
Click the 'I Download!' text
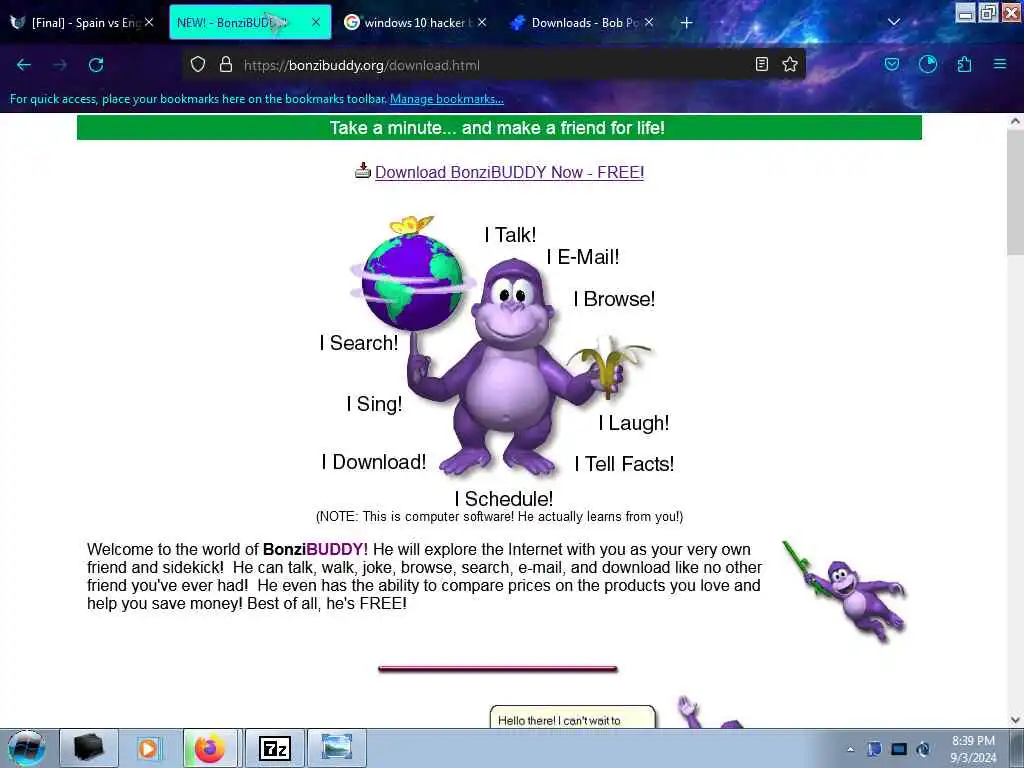tap(374, 462)
